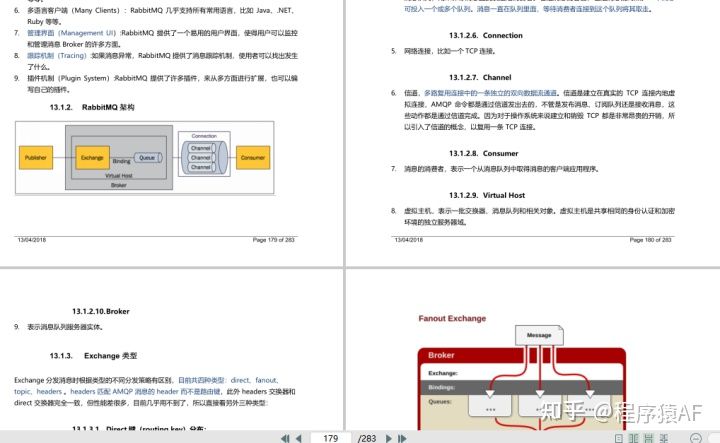Screen dimensions: 720x443
Task: Click the Exchange box in the diagram
Action: (92, 157)
